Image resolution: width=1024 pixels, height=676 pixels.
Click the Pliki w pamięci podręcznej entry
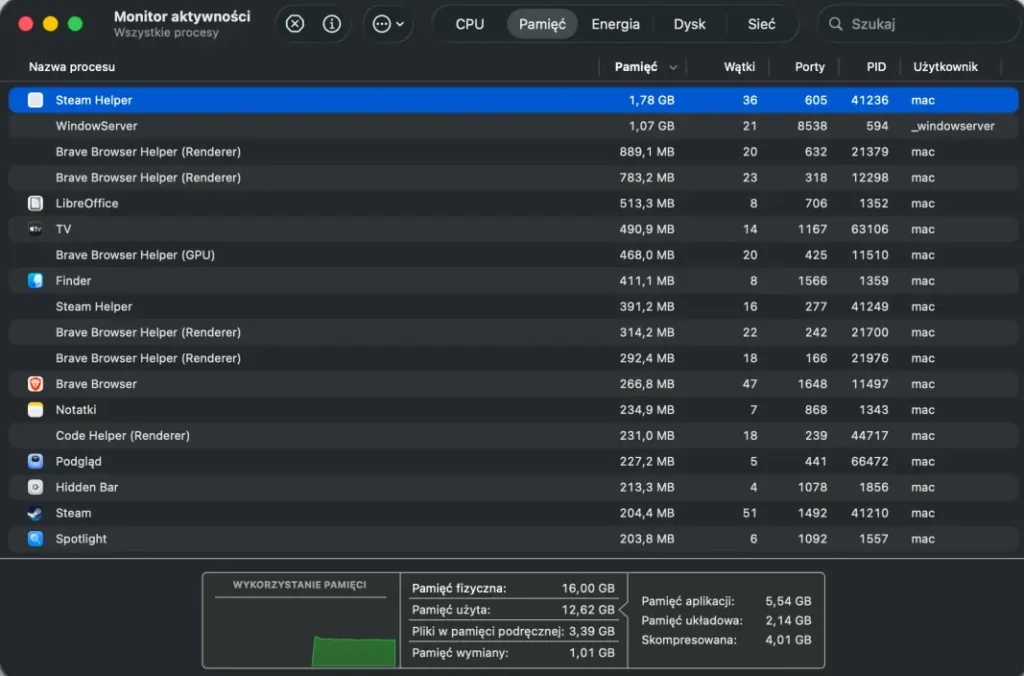coord(513,631)
